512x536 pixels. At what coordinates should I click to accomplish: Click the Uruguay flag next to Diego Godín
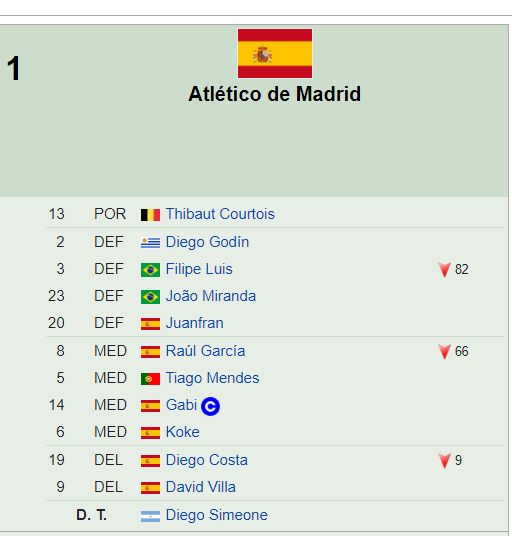[x=150, y=243]
